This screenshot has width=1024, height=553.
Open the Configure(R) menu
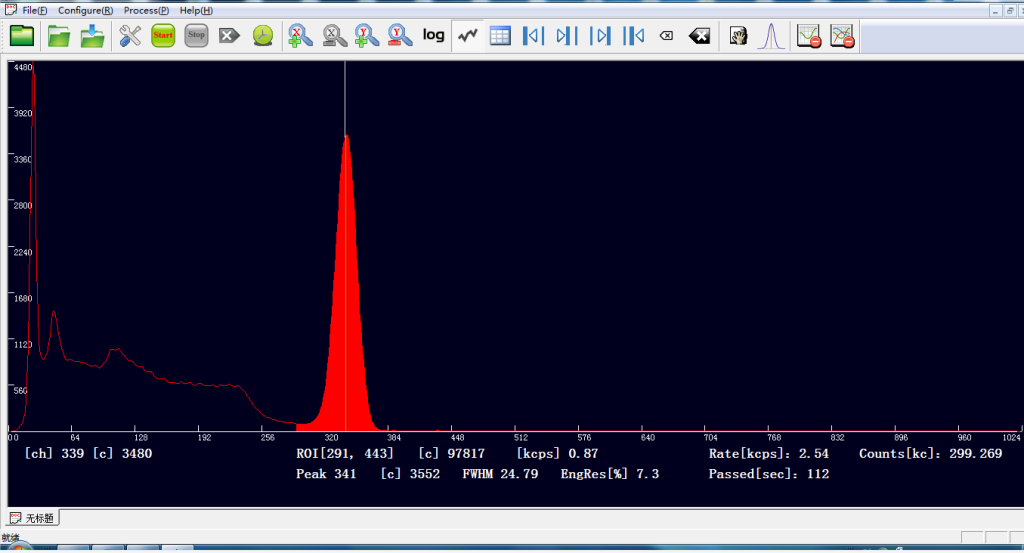pos(86,10)
